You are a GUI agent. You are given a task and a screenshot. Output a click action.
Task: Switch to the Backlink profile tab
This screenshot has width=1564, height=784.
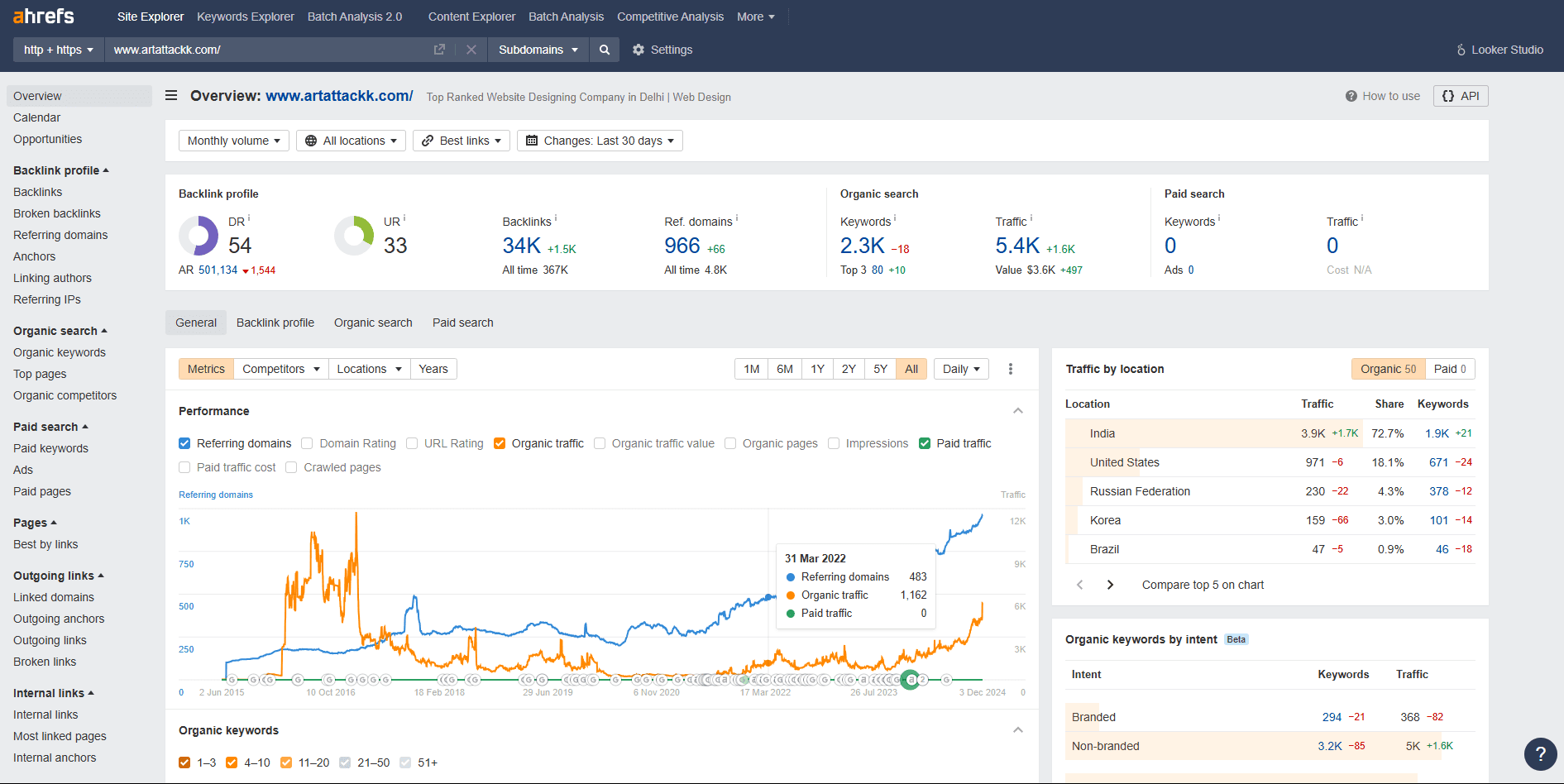[x=275, y=323]
